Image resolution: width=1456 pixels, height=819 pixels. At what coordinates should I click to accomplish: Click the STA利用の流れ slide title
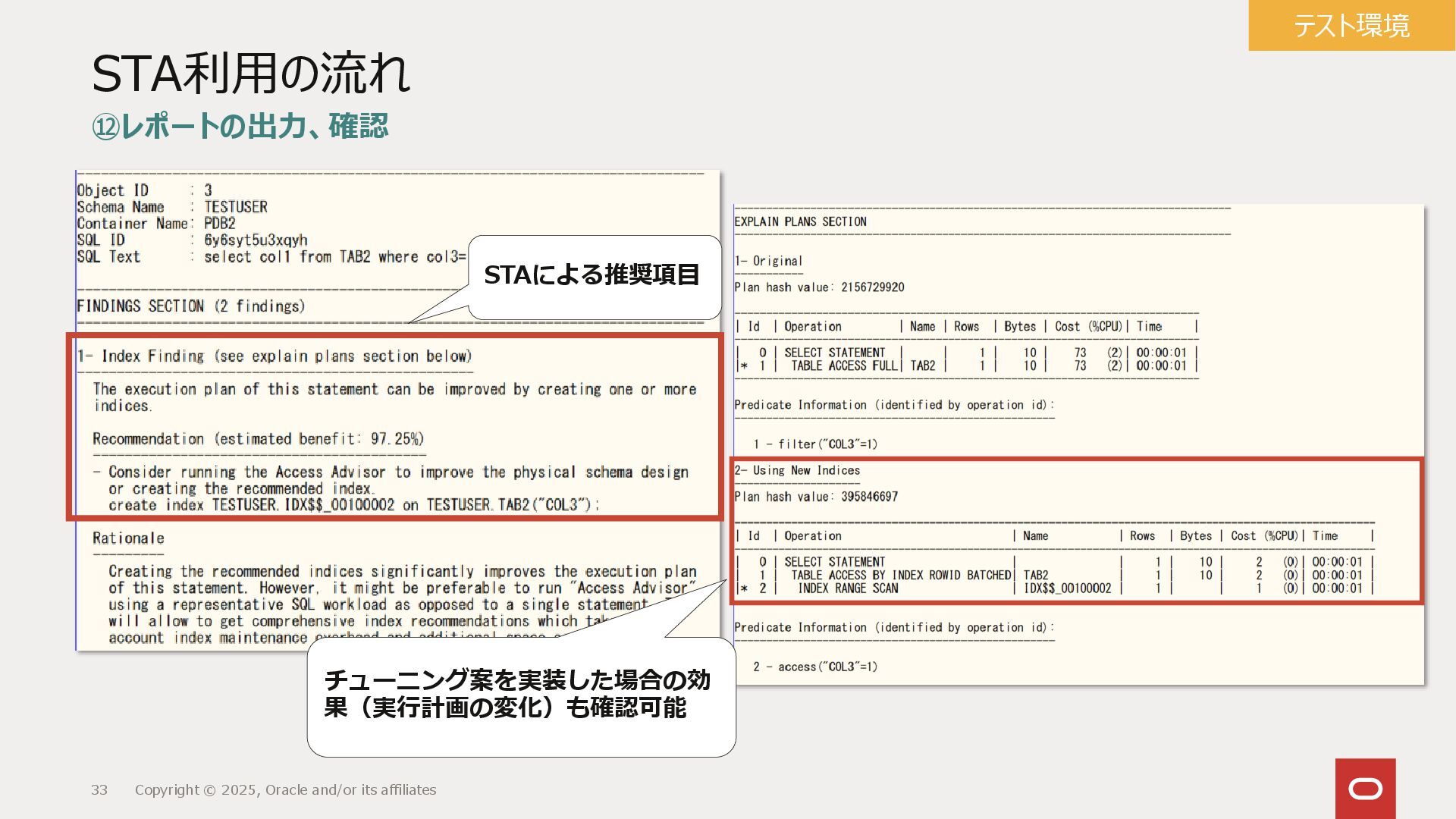[x=250, y=74]
